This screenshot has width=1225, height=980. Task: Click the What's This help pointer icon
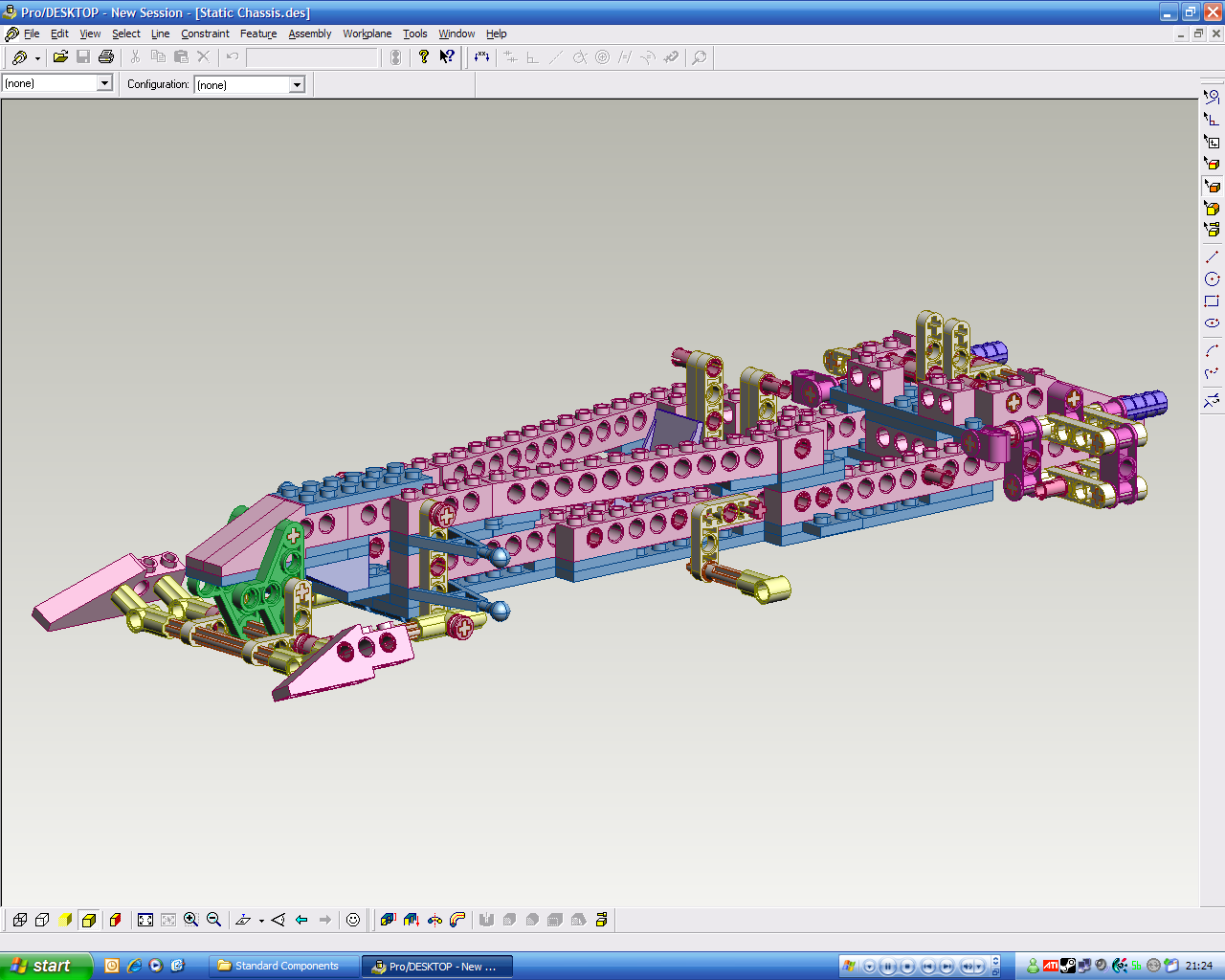tap(447, 57)
